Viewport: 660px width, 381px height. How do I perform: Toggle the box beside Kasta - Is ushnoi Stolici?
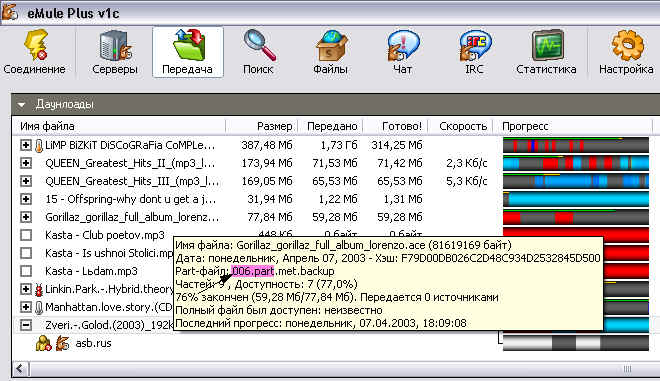coord(26,253)
